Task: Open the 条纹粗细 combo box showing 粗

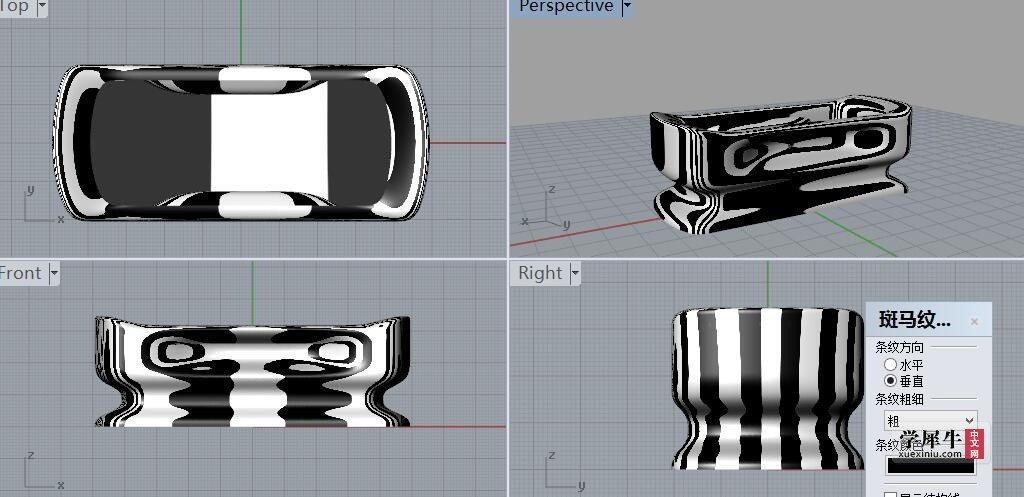Action: (x=931, y=421)
